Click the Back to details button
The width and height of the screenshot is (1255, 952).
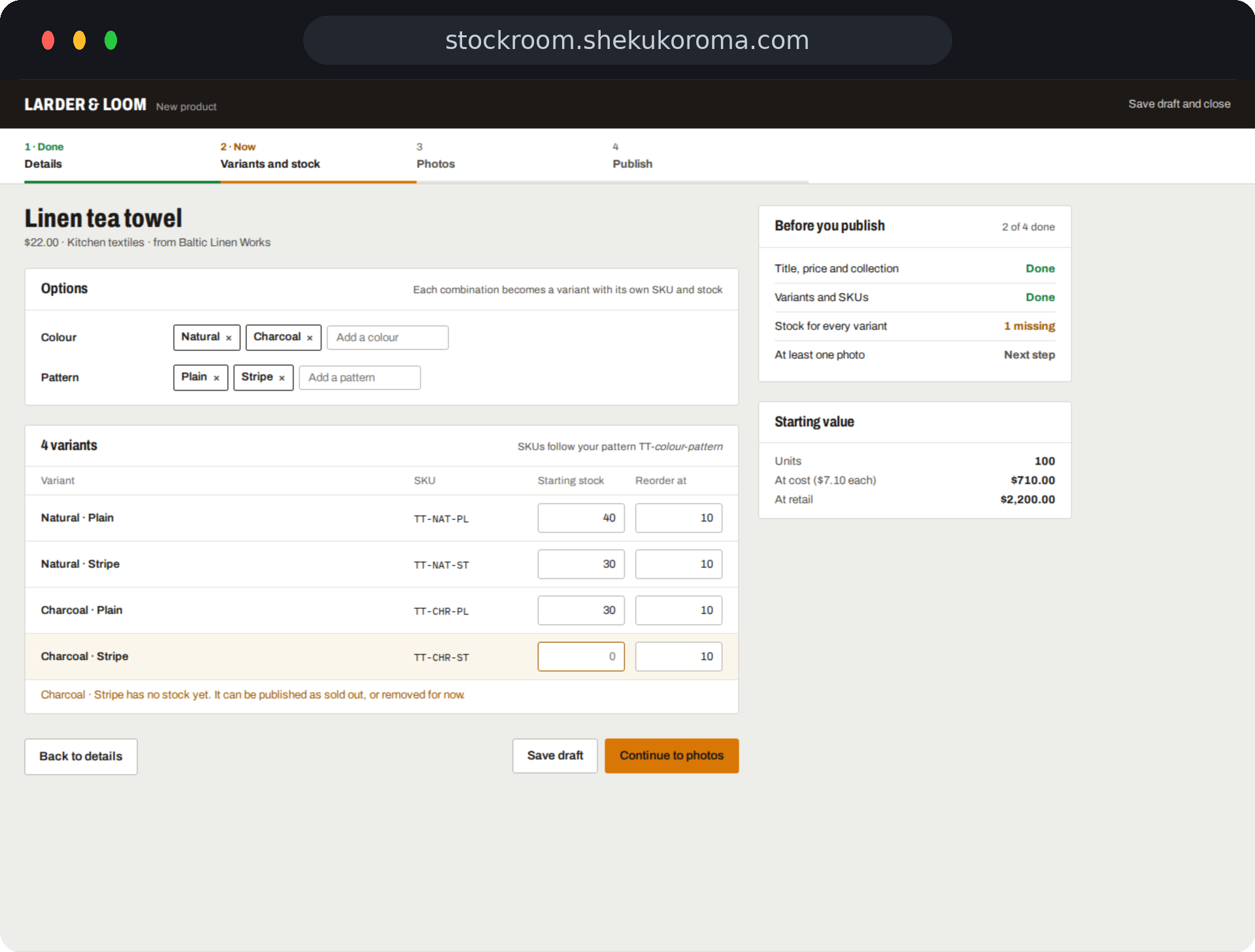click(81, 757)
